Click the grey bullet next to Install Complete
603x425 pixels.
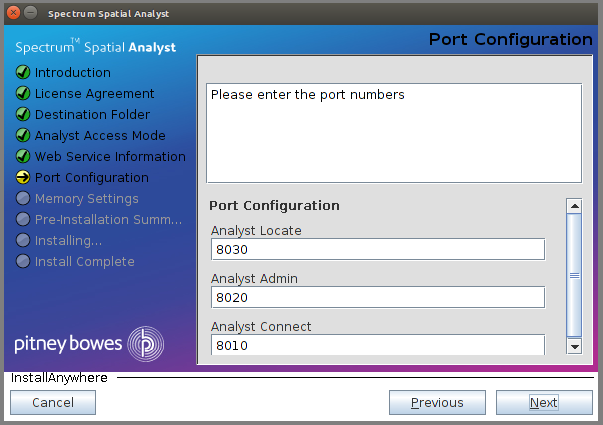point(23,262)
